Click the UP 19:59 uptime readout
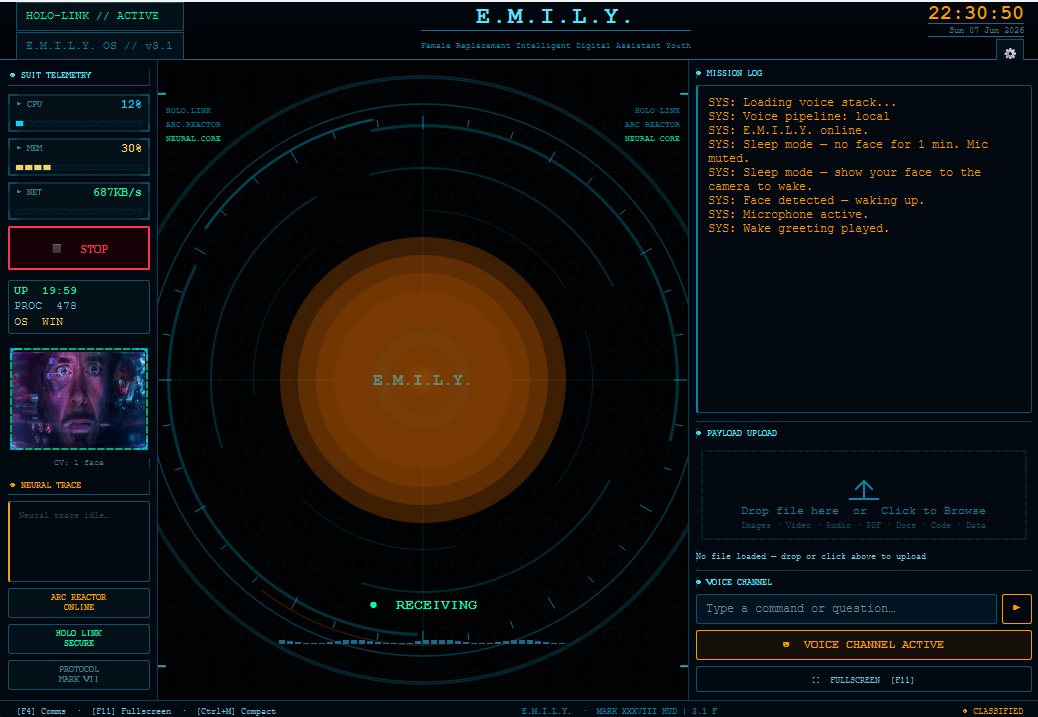 pyautogui.click(x=45, y=291)
